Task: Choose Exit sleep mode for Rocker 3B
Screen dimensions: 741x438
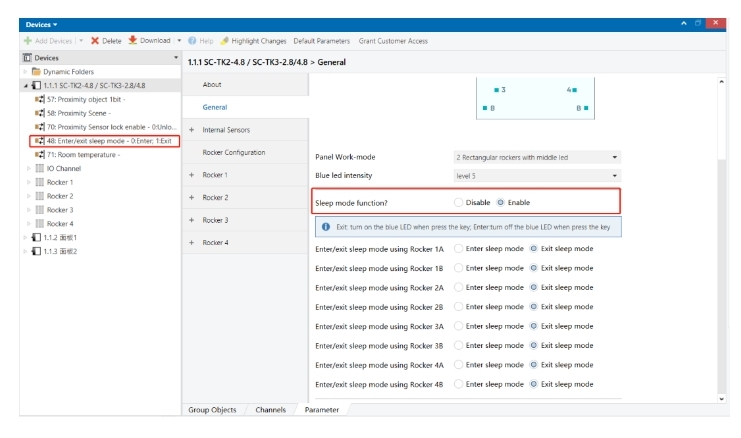Action: click(534, 345)
